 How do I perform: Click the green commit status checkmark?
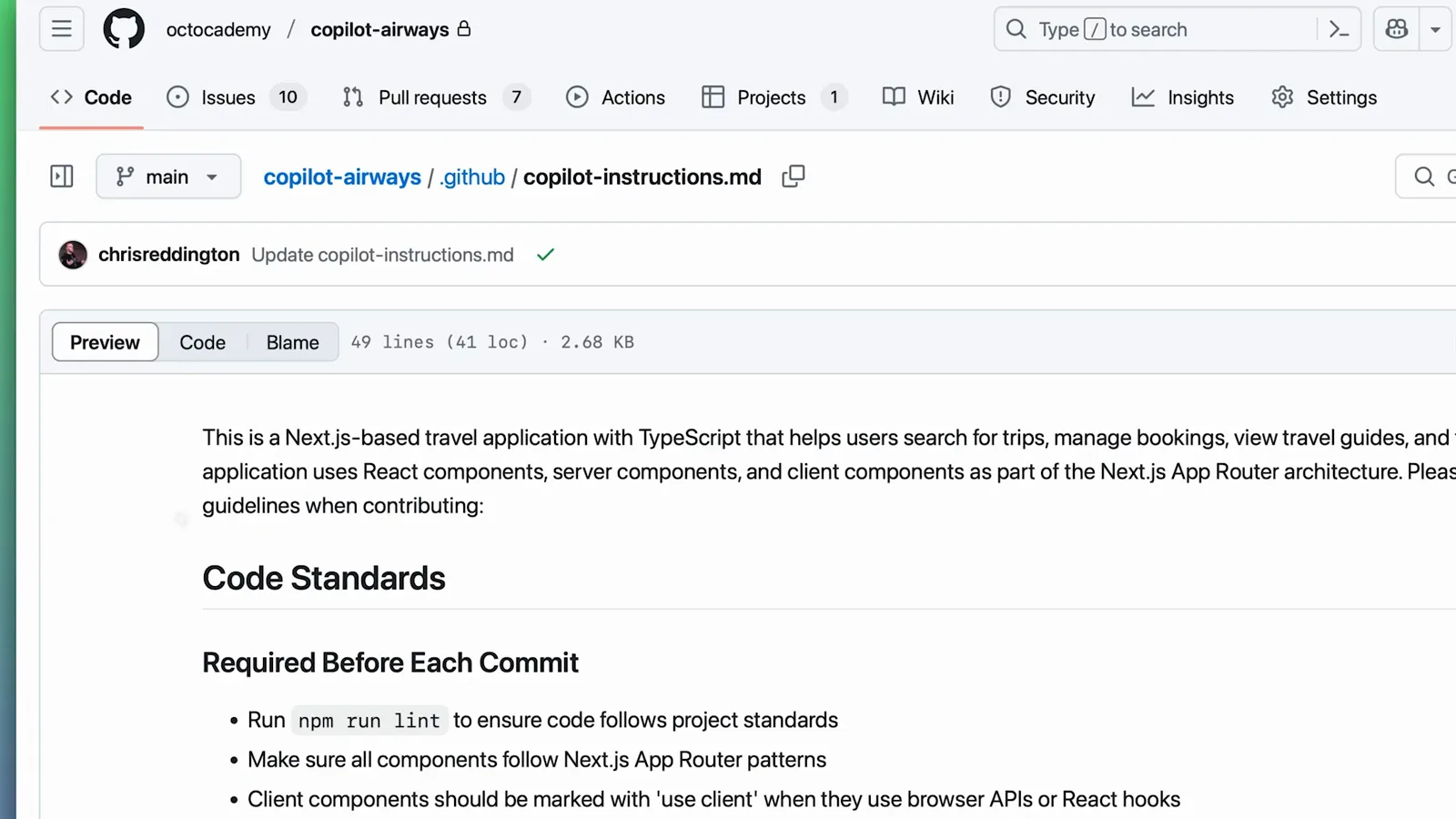[x=545, y=255]
